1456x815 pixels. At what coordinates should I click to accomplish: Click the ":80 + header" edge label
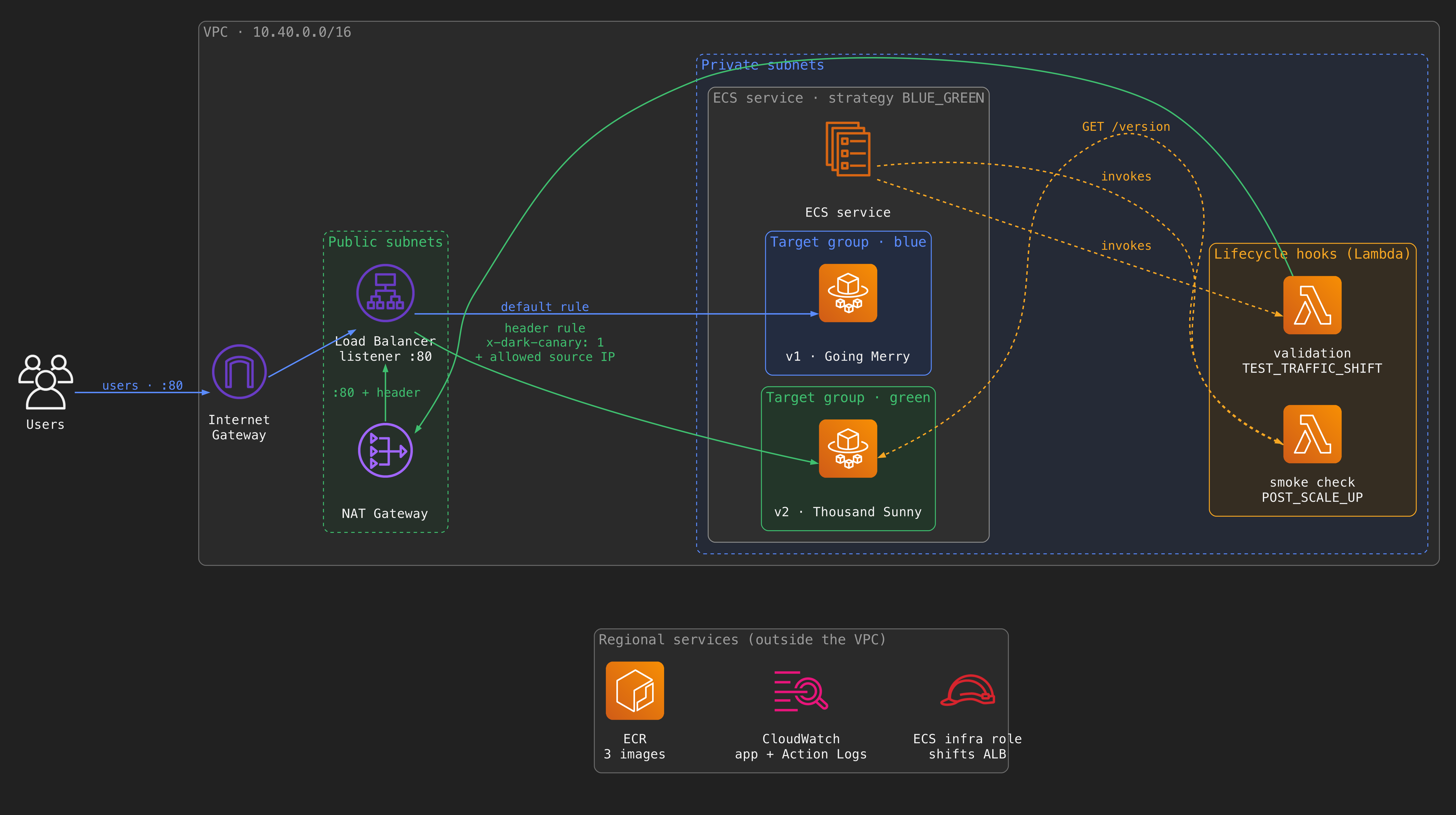(376, 393)
